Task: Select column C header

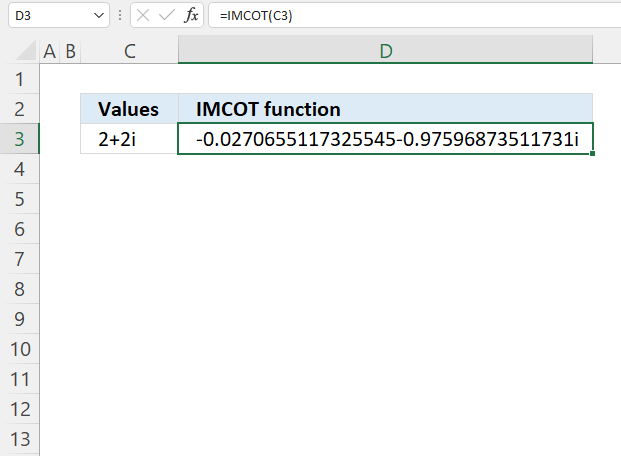Action: click(129, 51)
